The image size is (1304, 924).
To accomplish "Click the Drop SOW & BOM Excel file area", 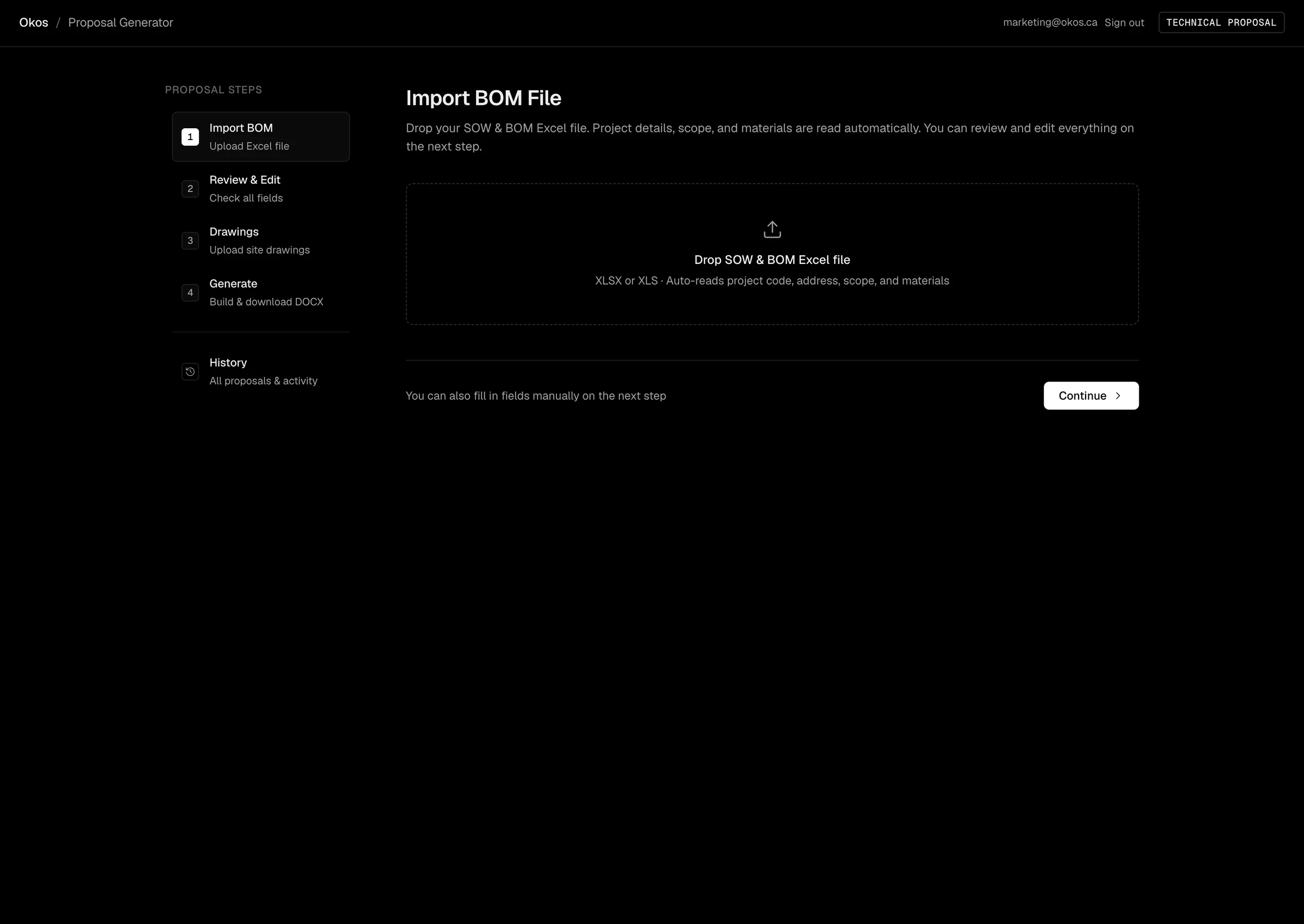I will [772, 254].
